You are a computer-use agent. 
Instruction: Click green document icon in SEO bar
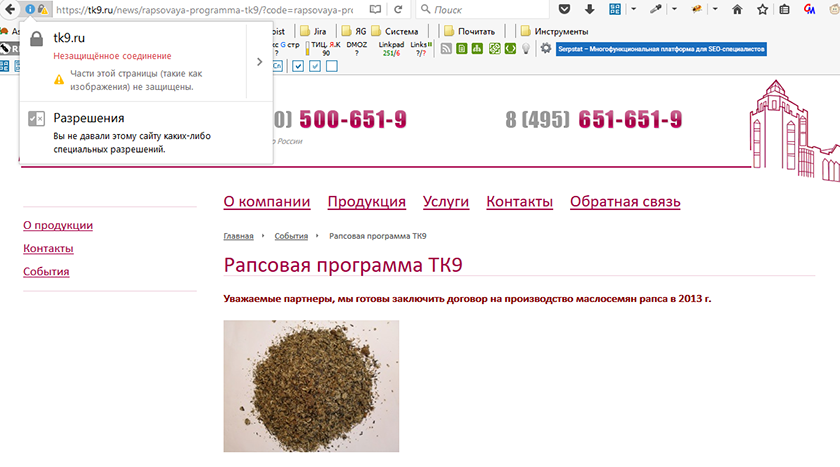pos(462,49)
